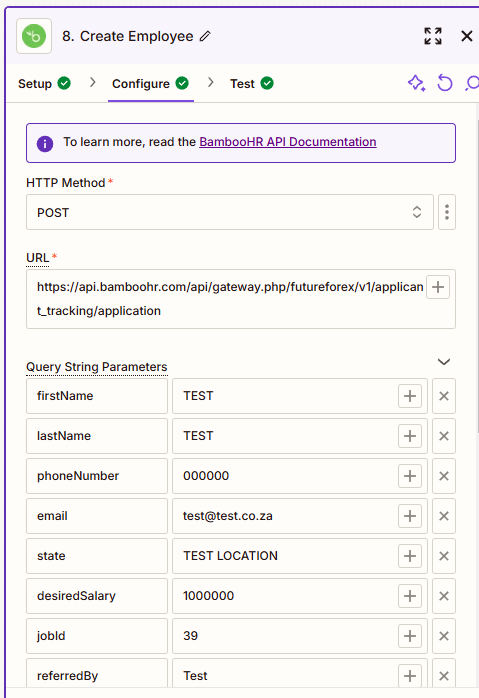Open the comment bubble icon
Screen dimensions: 479x698
pyautogui.click(x=471, y=83)
